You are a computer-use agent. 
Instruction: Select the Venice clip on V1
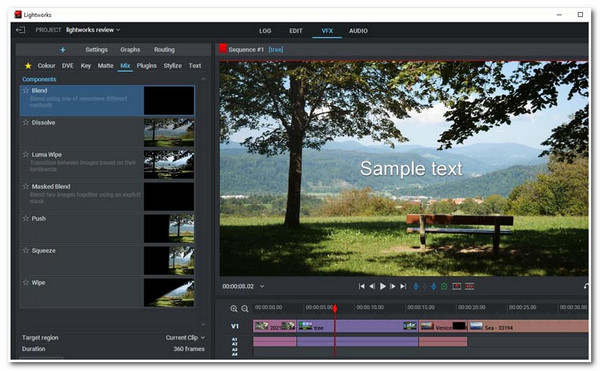coord(443,326)
